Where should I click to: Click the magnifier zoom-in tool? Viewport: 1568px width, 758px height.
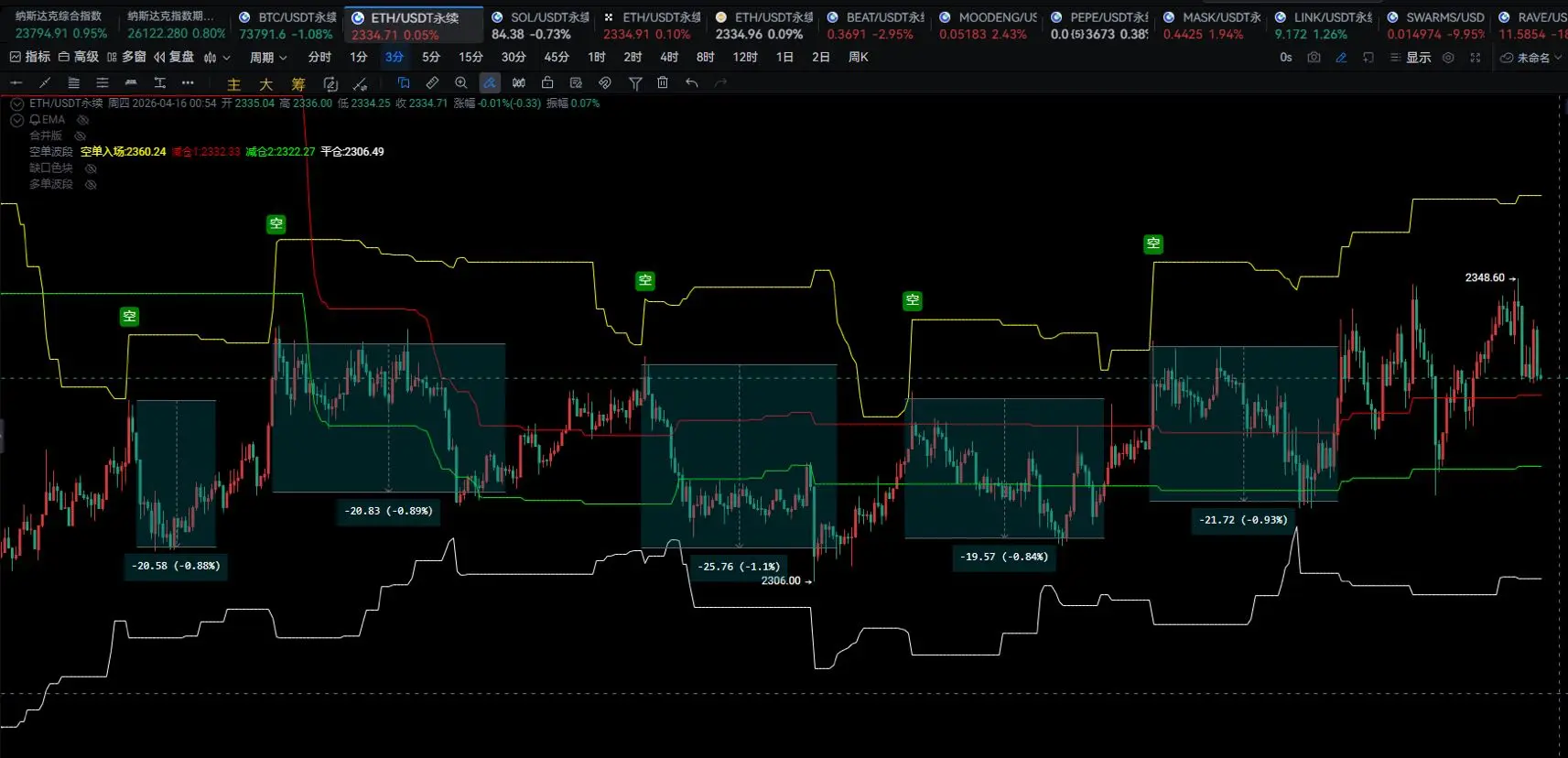coord(460,83)
